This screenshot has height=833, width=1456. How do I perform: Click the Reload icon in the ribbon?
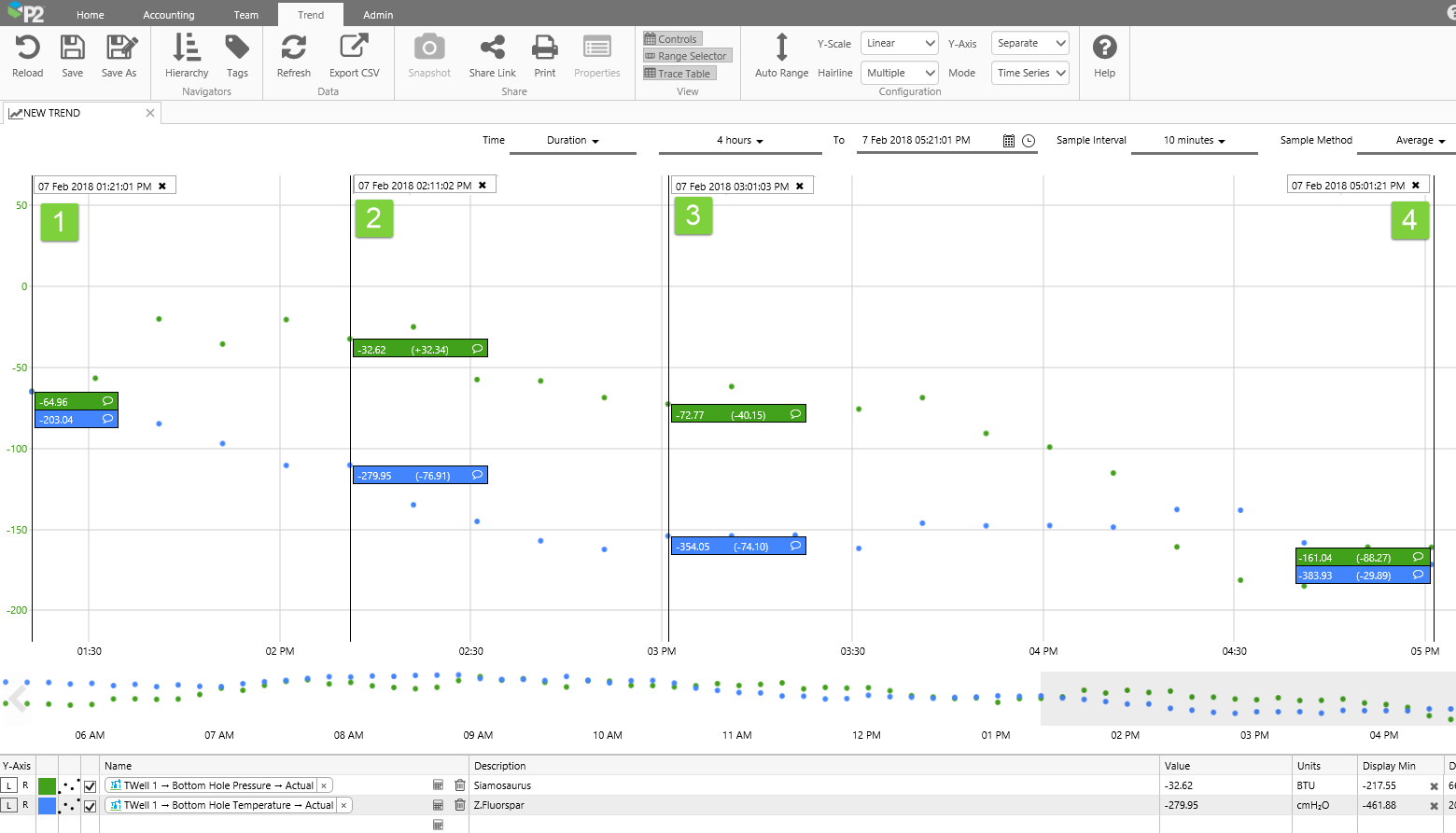coord(27,48)
